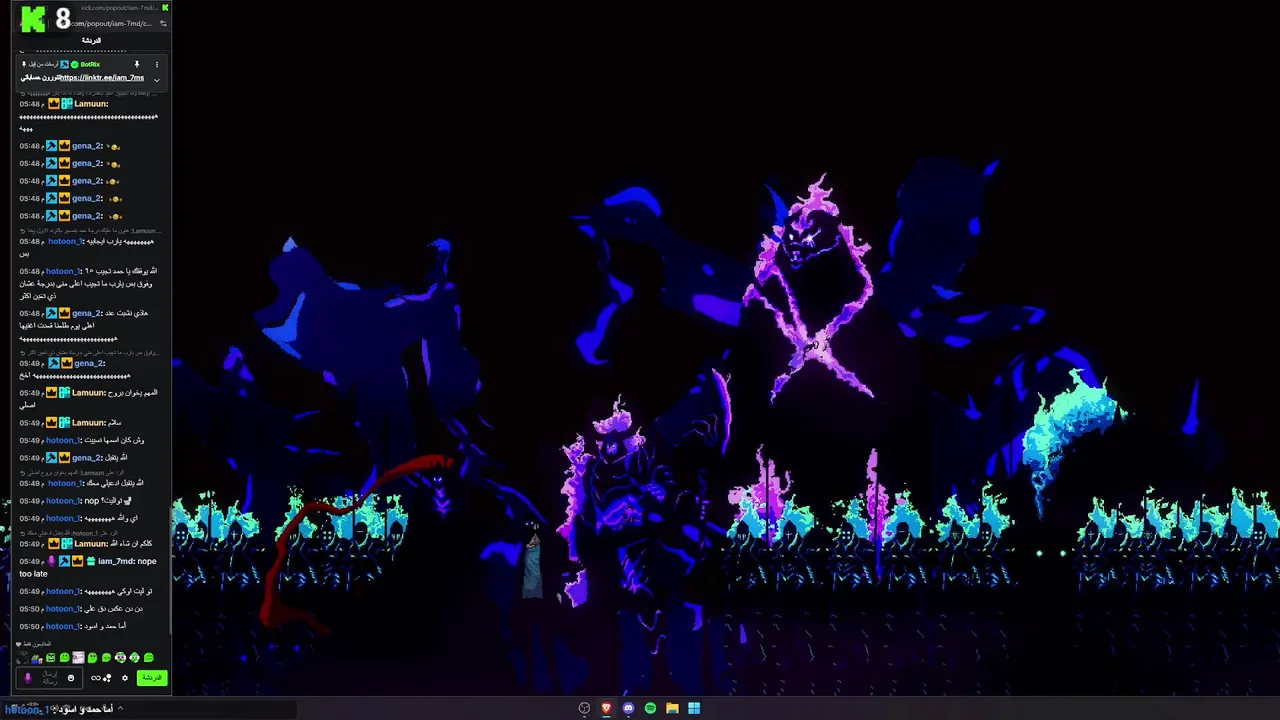The width and height of the screenshot is (1280, 720).
Task: Open OBS Studio from the taskbar
Action: pos(585,708)
